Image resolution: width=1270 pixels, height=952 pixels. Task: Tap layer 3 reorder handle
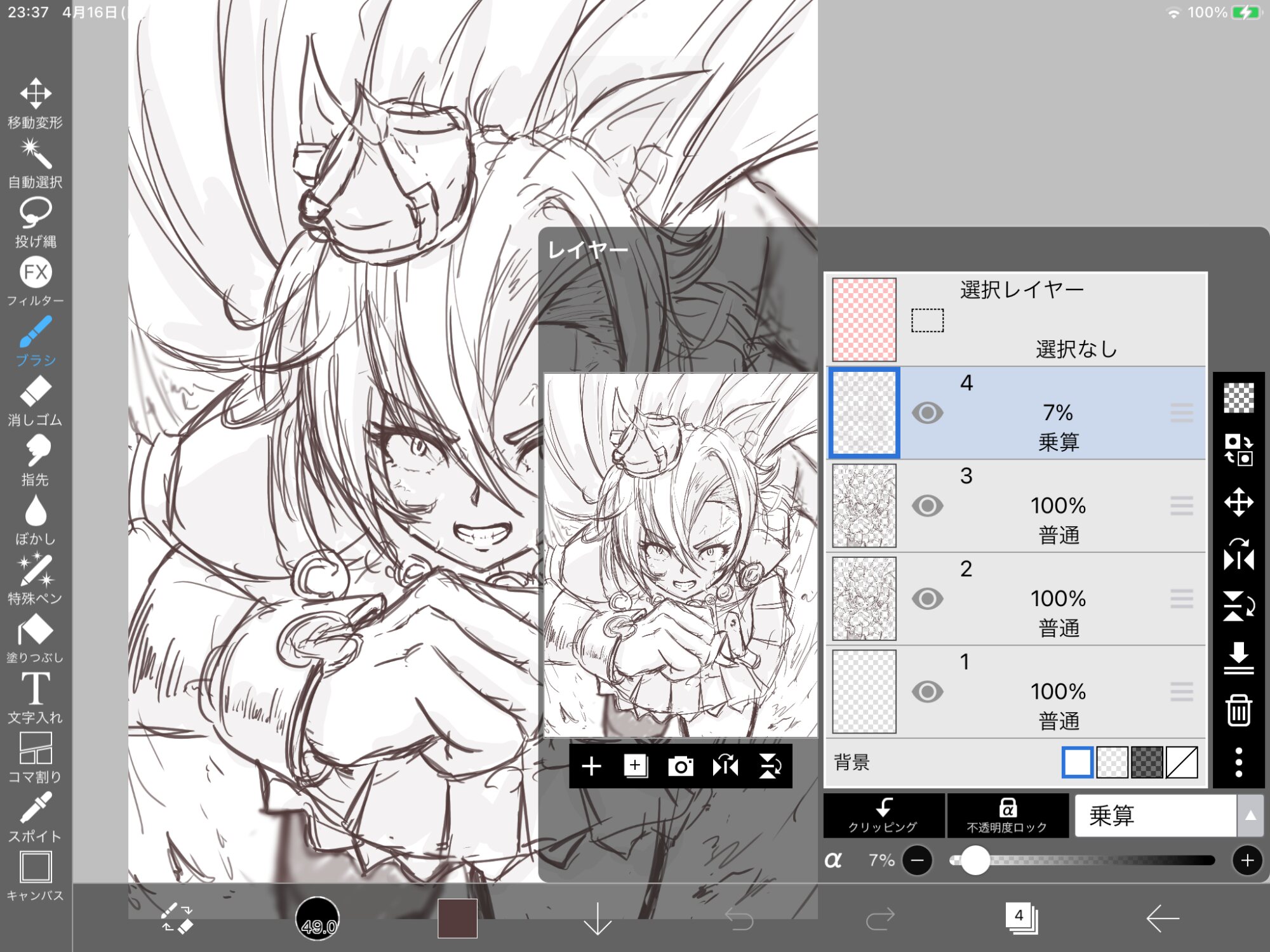click(x=1182, y=506)
